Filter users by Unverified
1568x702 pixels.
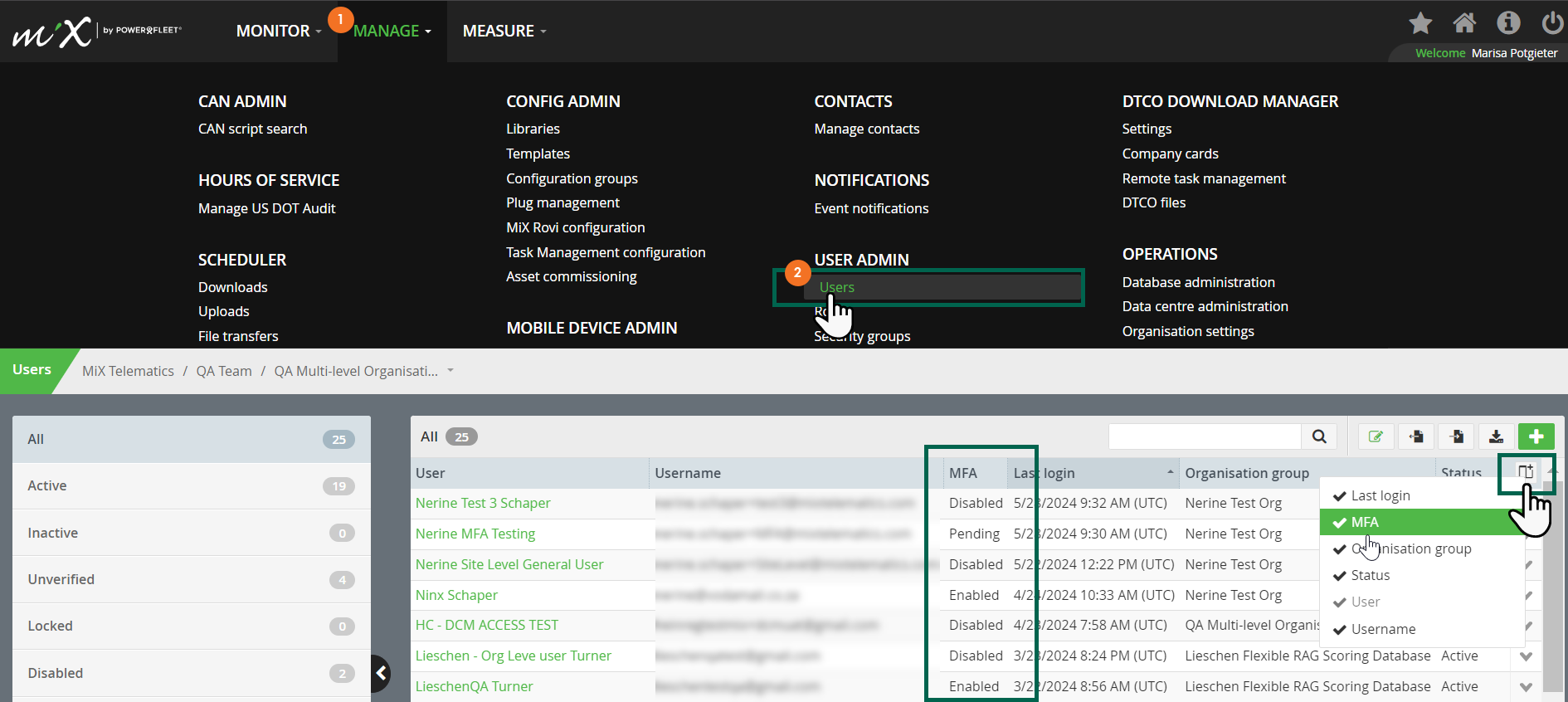pos(192,579)
